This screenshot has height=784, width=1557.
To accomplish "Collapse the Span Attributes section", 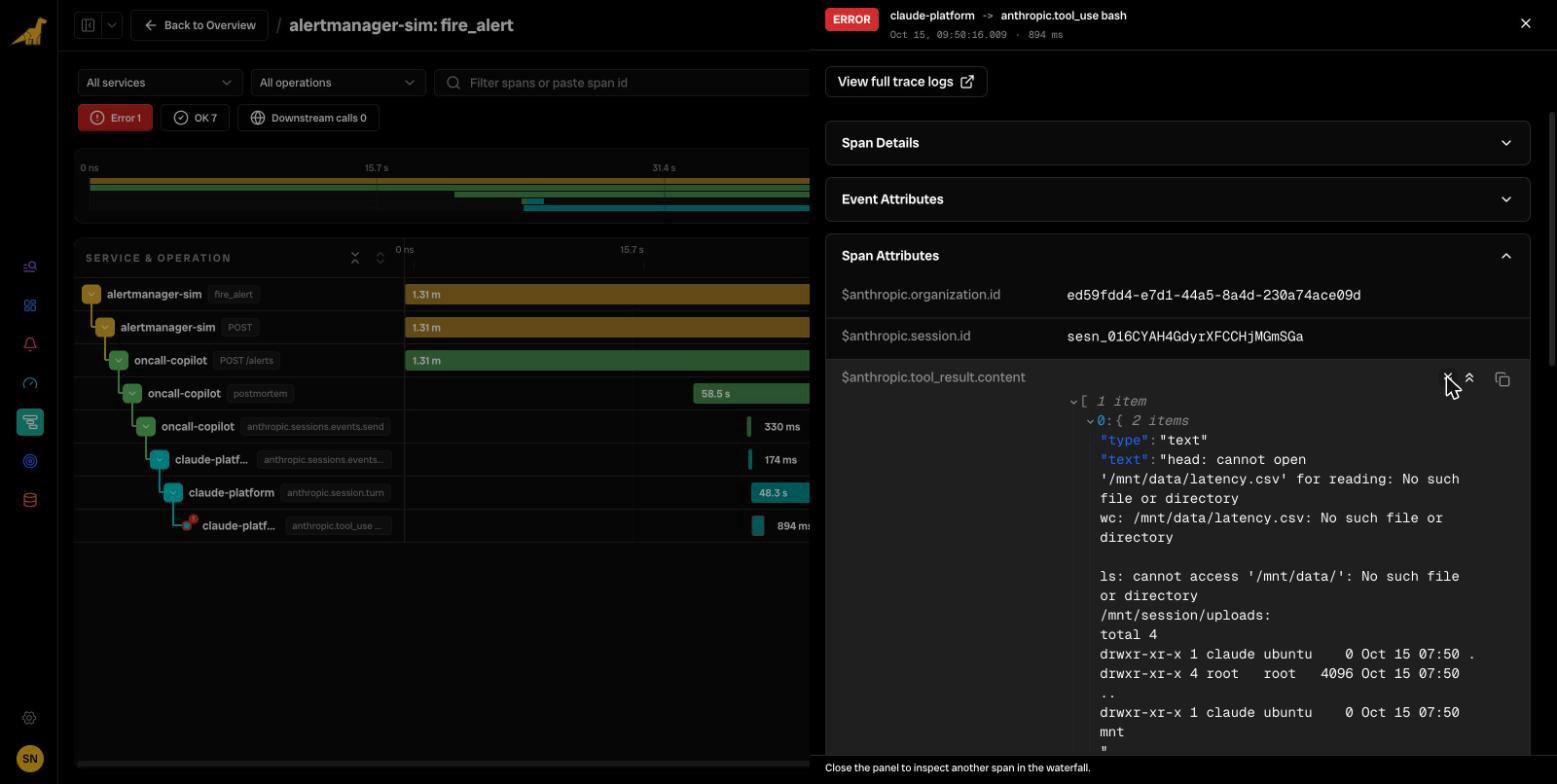I will pyautogui.click(x=1177, y=256).
